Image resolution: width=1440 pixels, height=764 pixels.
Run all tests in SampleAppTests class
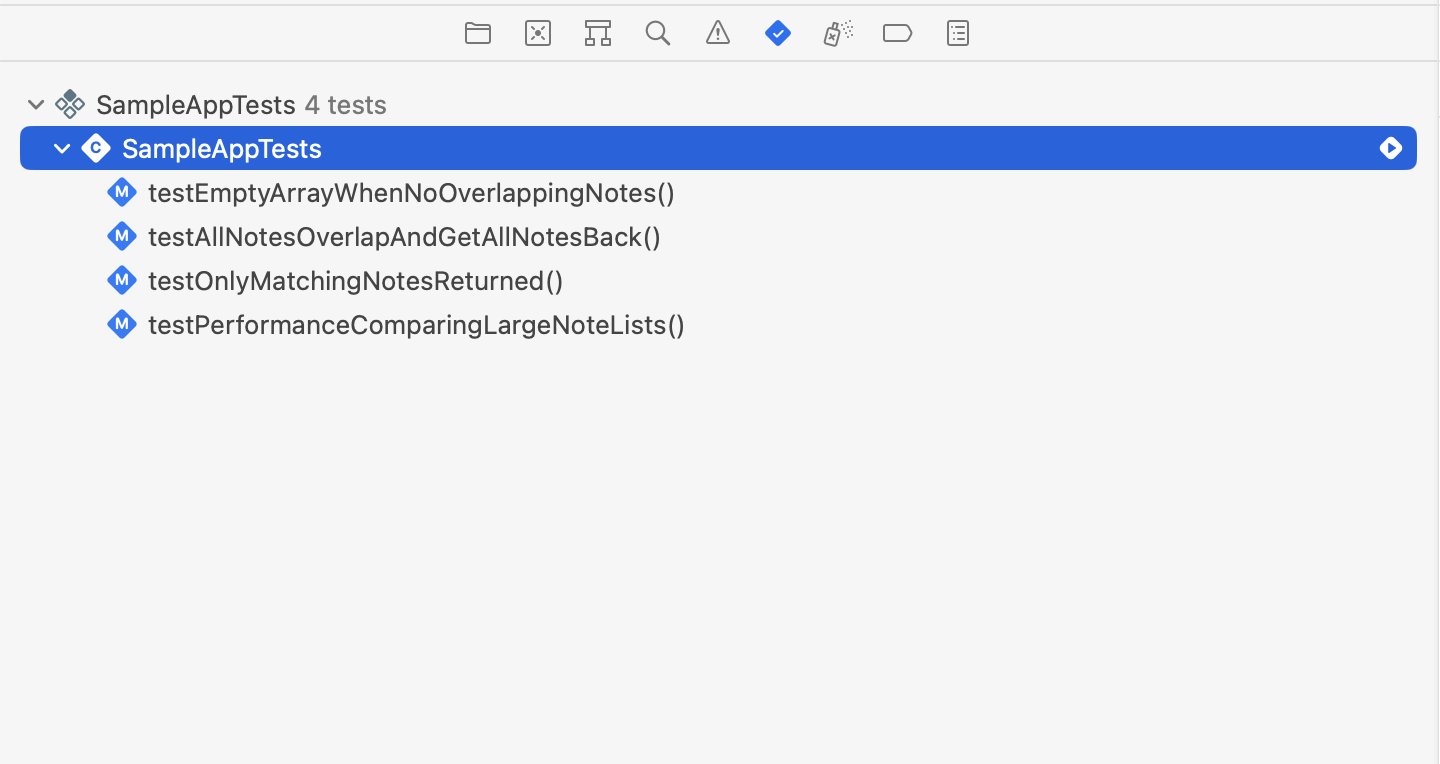[1391, 148]
